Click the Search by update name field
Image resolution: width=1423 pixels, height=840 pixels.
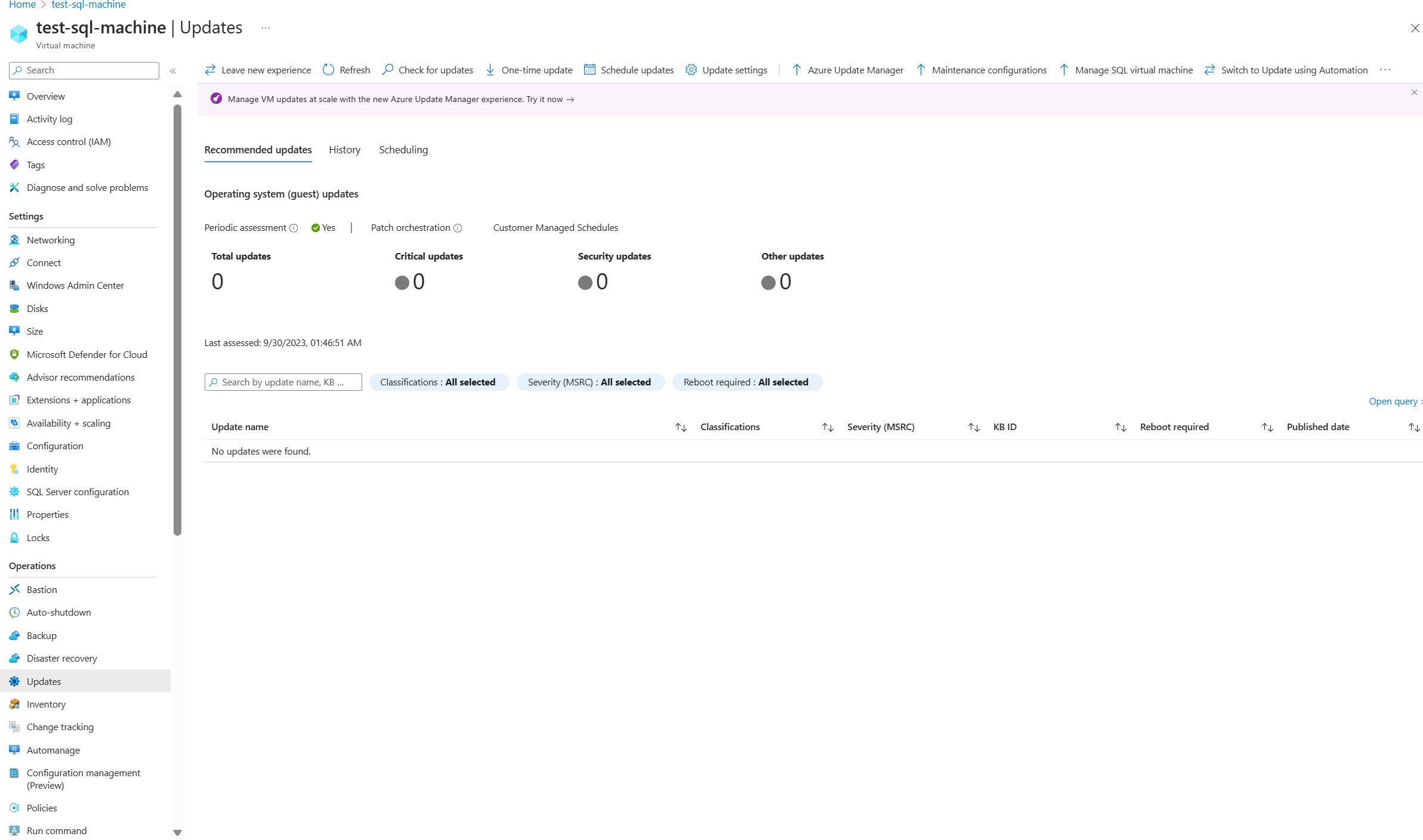(283, 381)
